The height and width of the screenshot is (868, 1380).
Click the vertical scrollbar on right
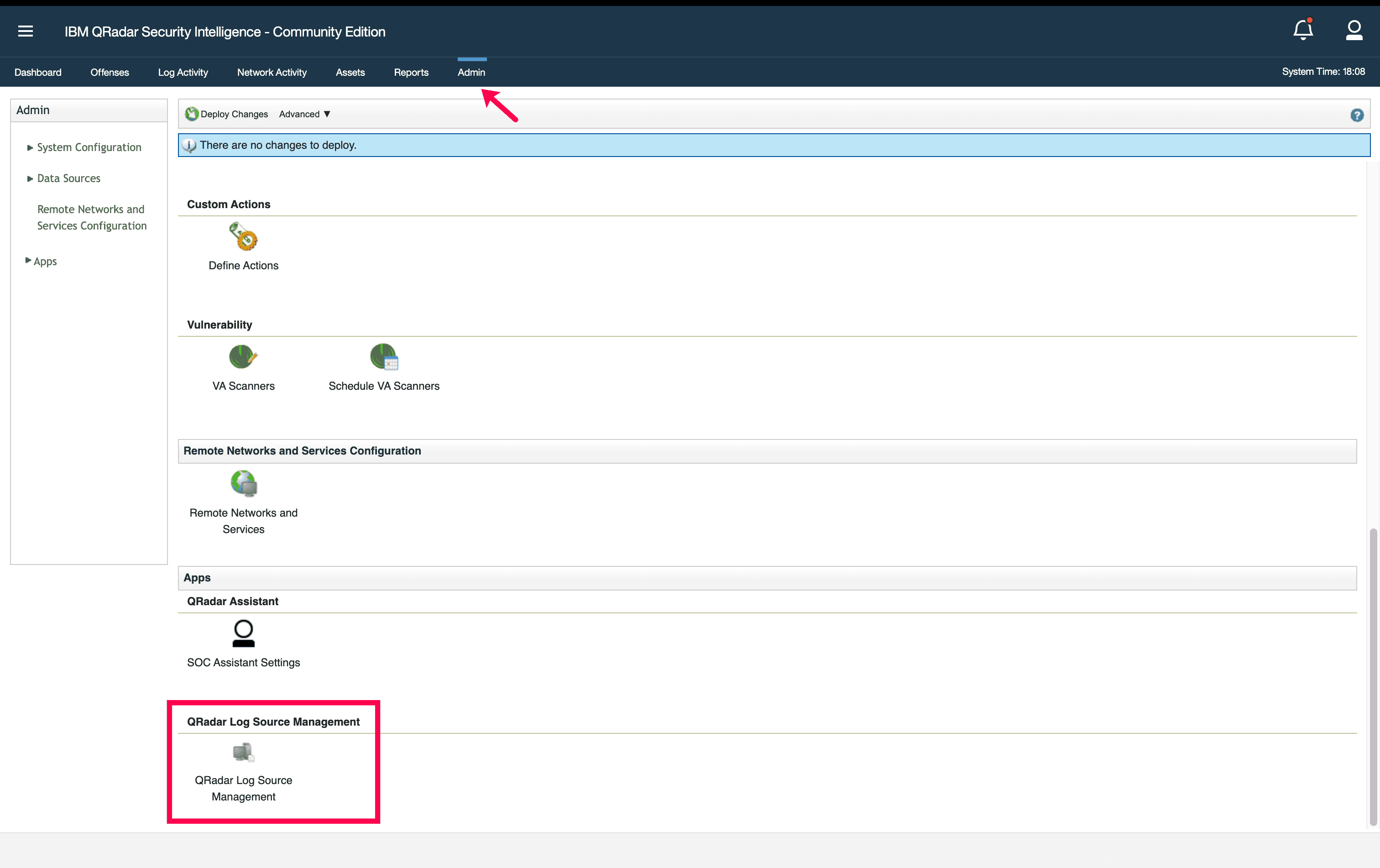(1373, 676)
